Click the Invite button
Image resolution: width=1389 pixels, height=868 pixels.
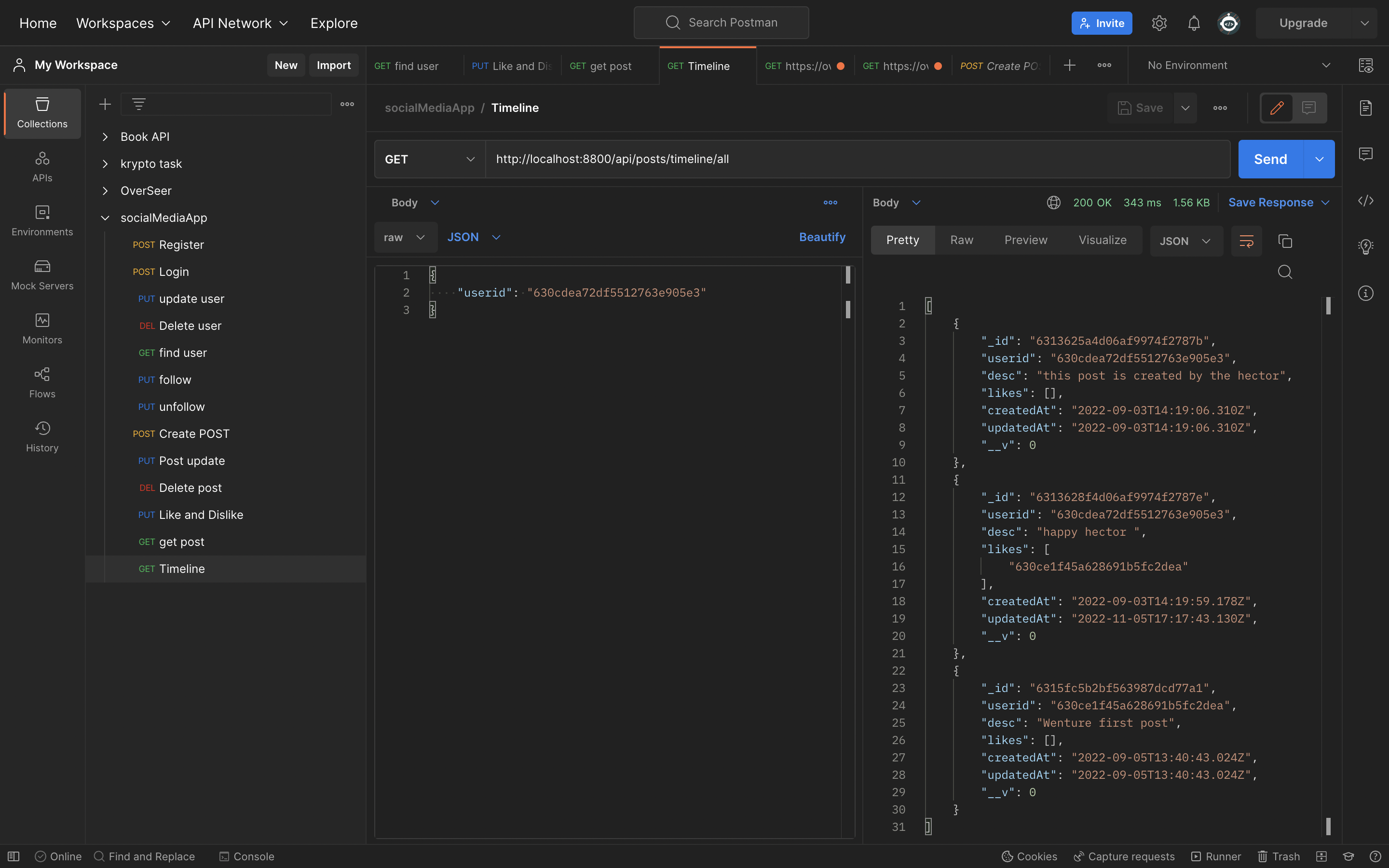pyautogui.click(x=1102, y=23)
